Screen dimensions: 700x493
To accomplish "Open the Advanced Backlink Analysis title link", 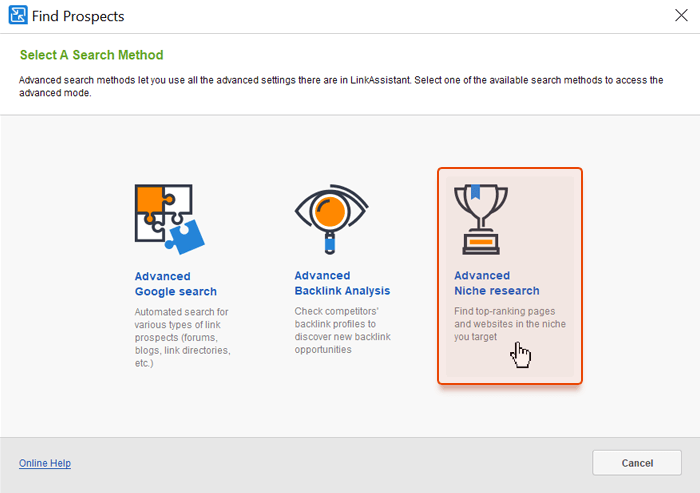I will 342,283.
